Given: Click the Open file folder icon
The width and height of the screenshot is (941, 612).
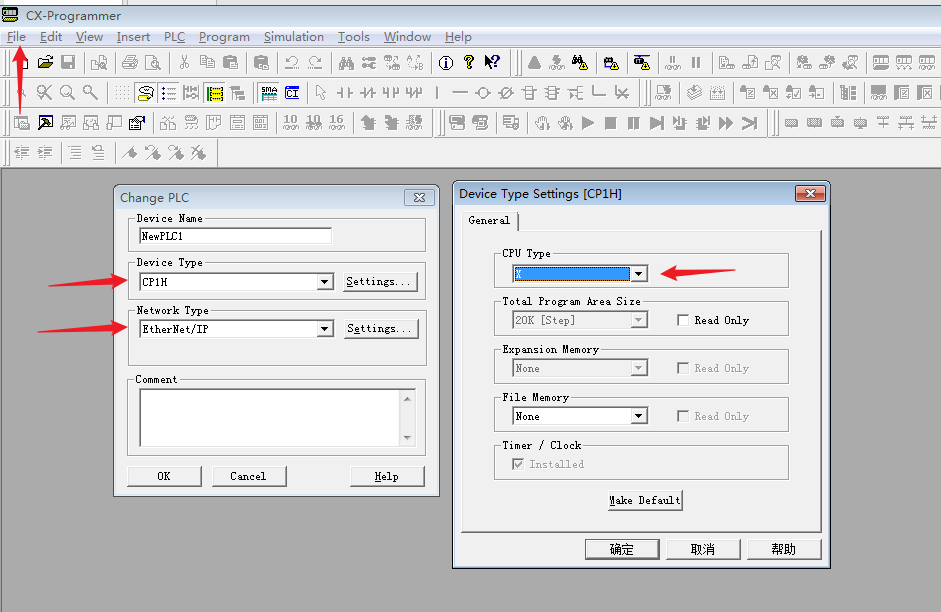Looking at the screenshot, I should (45, 63).
